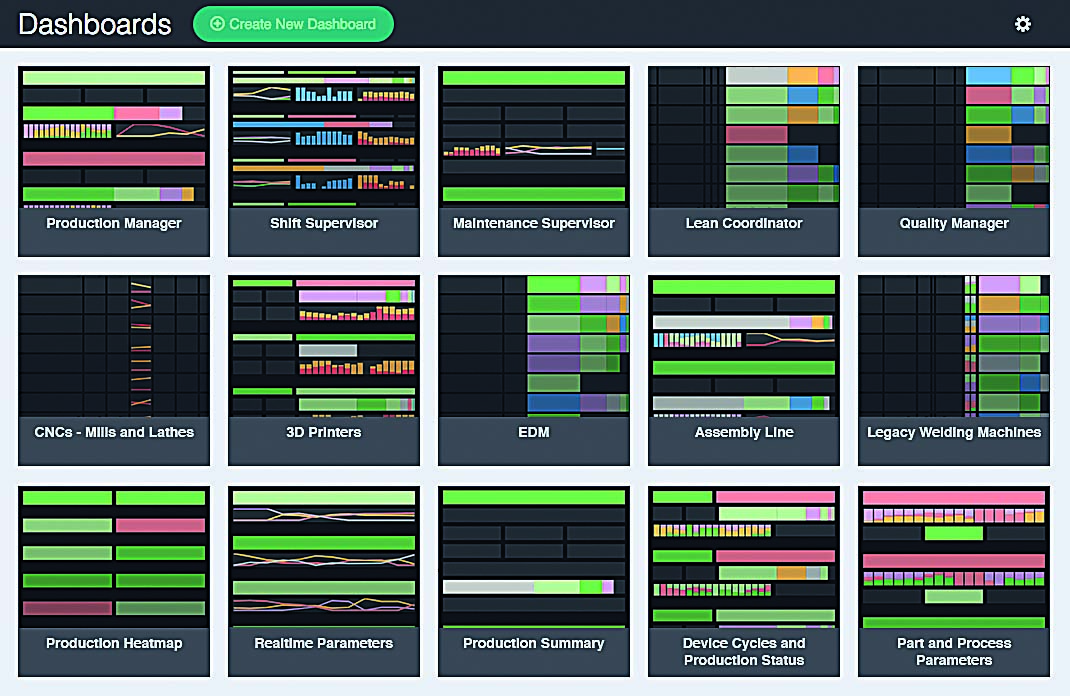Click the Production Manager title label
Image resolution: width=1070 pixels, height=696 pixels.
tap(114, 223)
